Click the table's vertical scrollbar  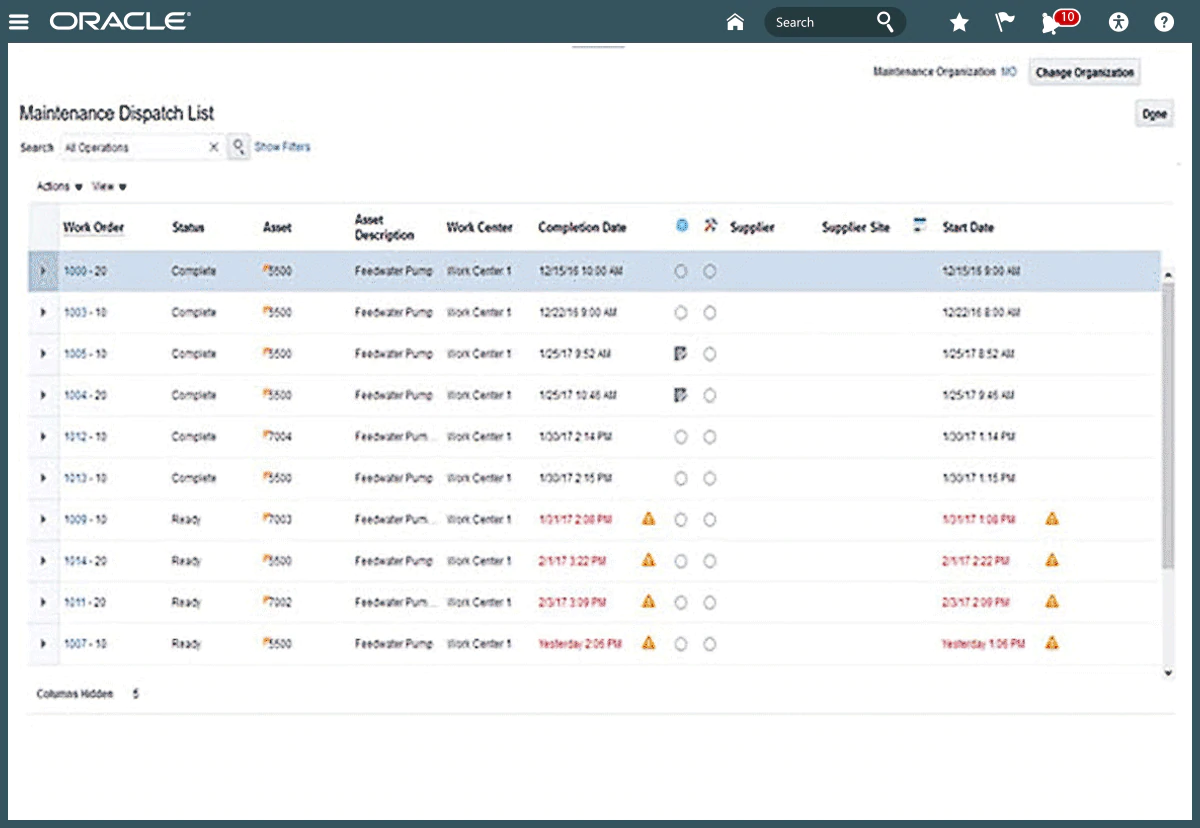(x=1167, y=420)
